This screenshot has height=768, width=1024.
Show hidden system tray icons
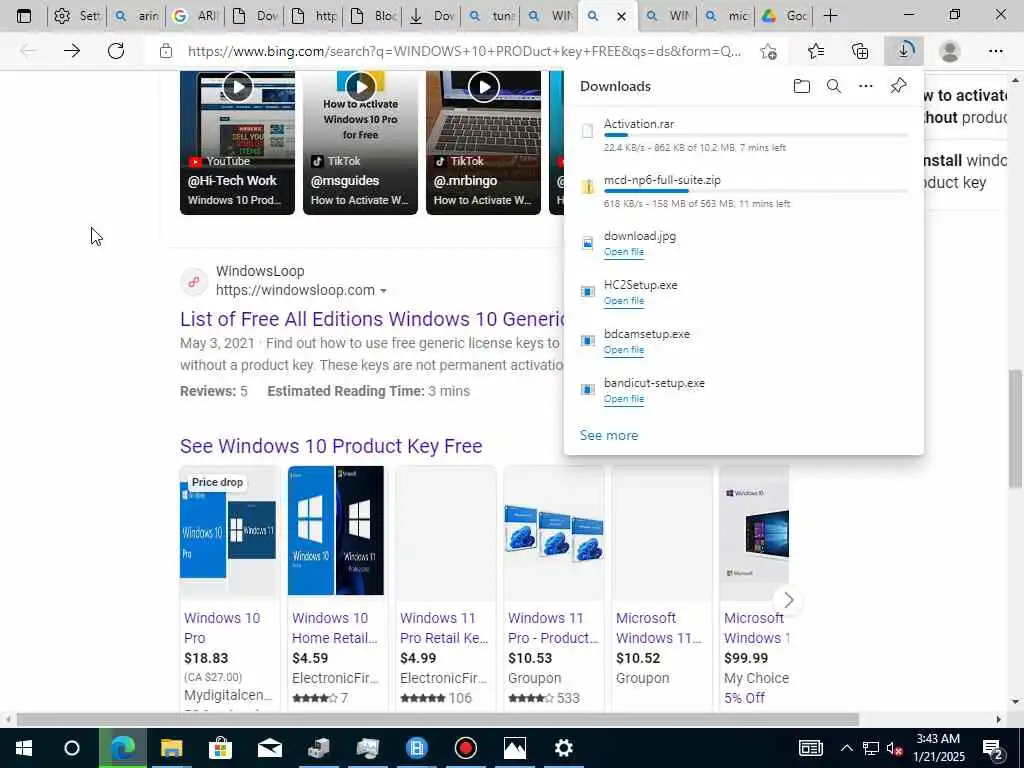[846, 748]
